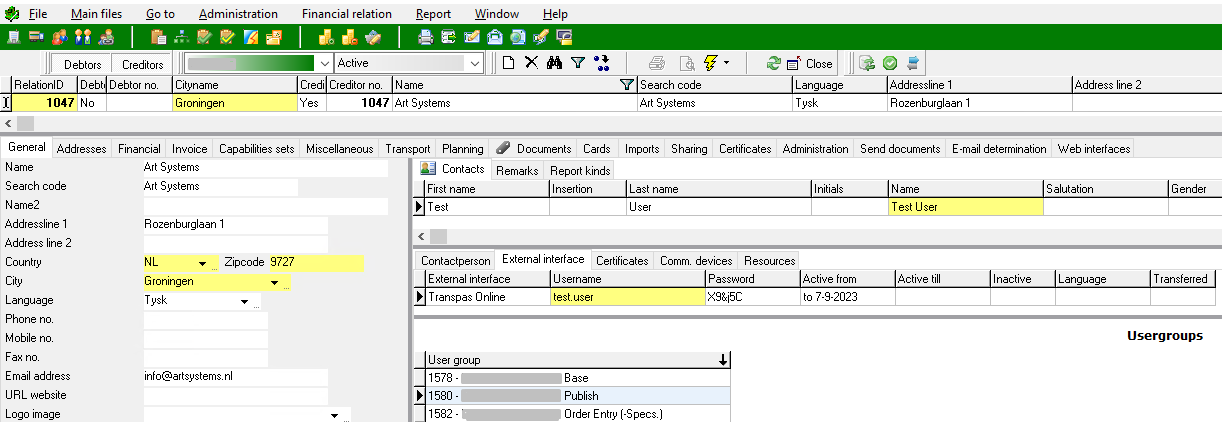Click the database refresh icon right of Close

click(866, 63)
